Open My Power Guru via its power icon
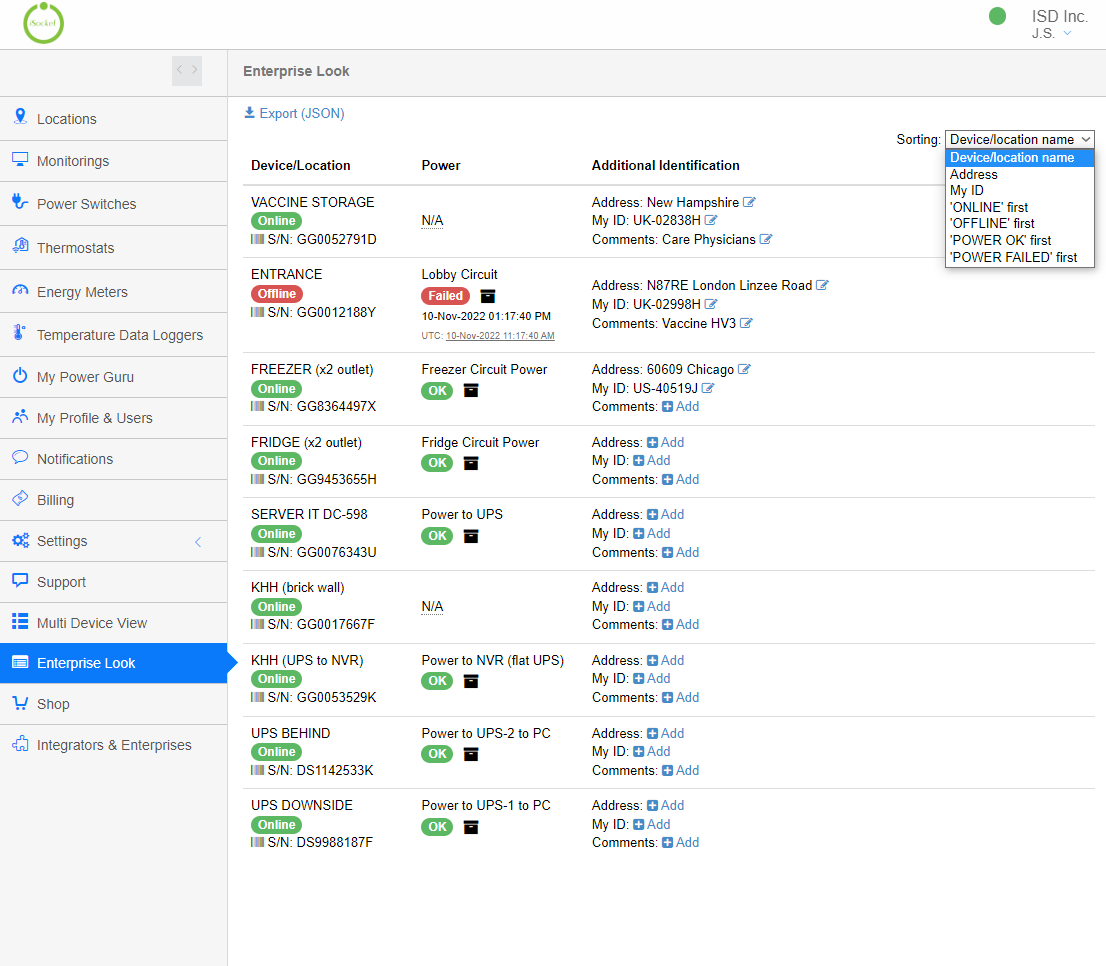Screen dimensions: 1106x966 pos(20,375)
